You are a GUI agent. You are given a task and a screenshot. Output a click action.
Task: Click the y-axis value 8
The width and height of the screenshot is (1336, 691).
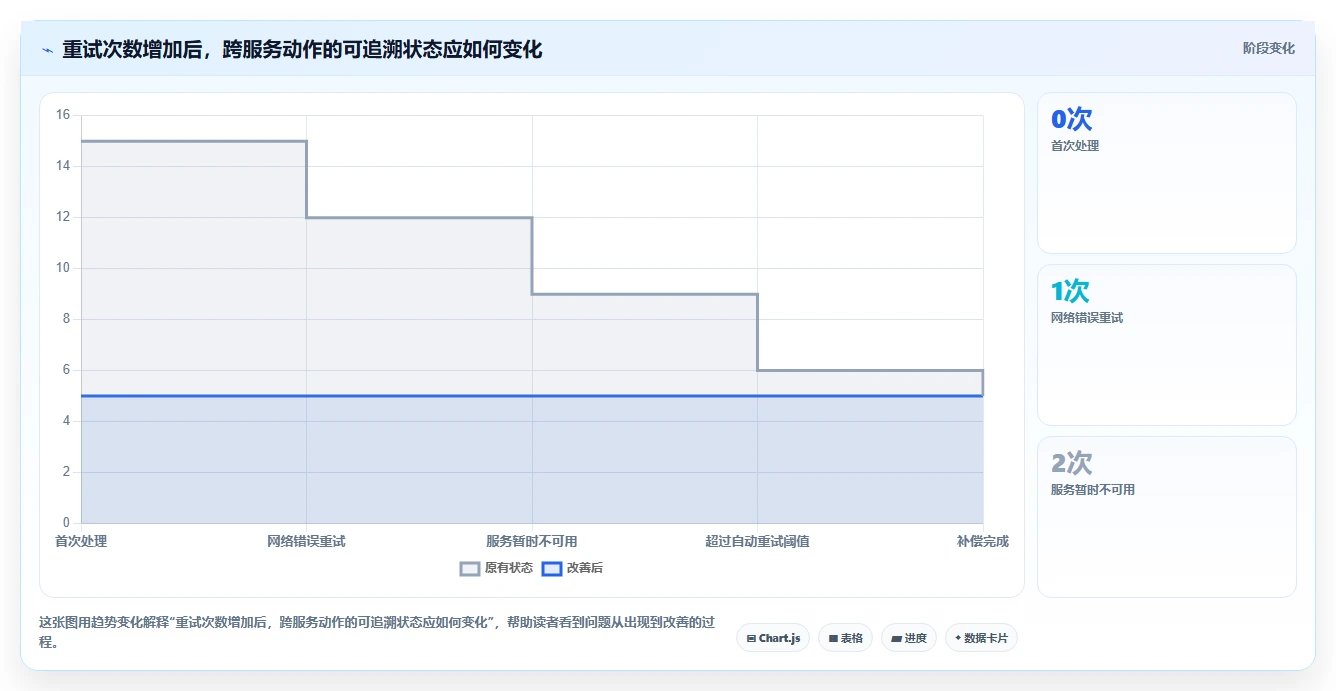pos(66,319)
